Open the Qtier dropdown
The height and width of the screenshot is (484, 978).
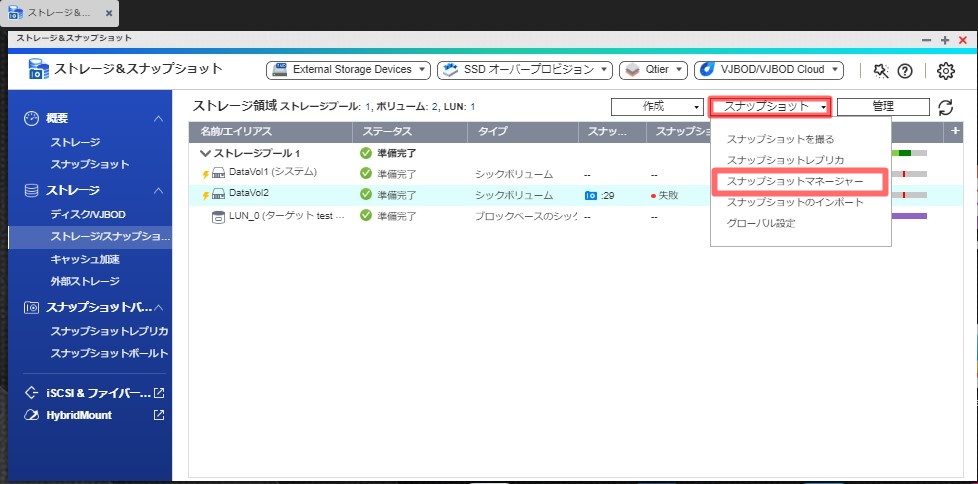coord(653,70)
